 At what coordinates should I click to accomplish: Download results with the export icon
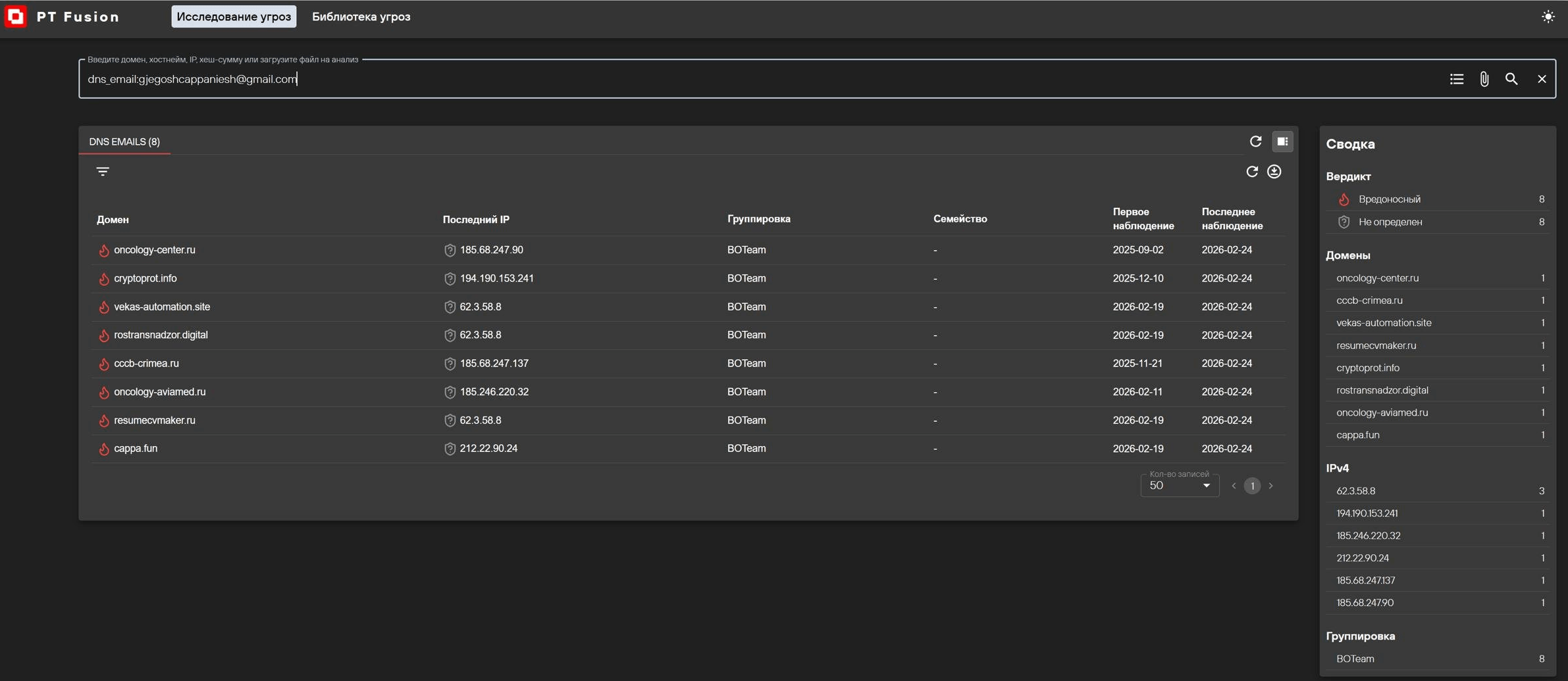coord(1274,172)
